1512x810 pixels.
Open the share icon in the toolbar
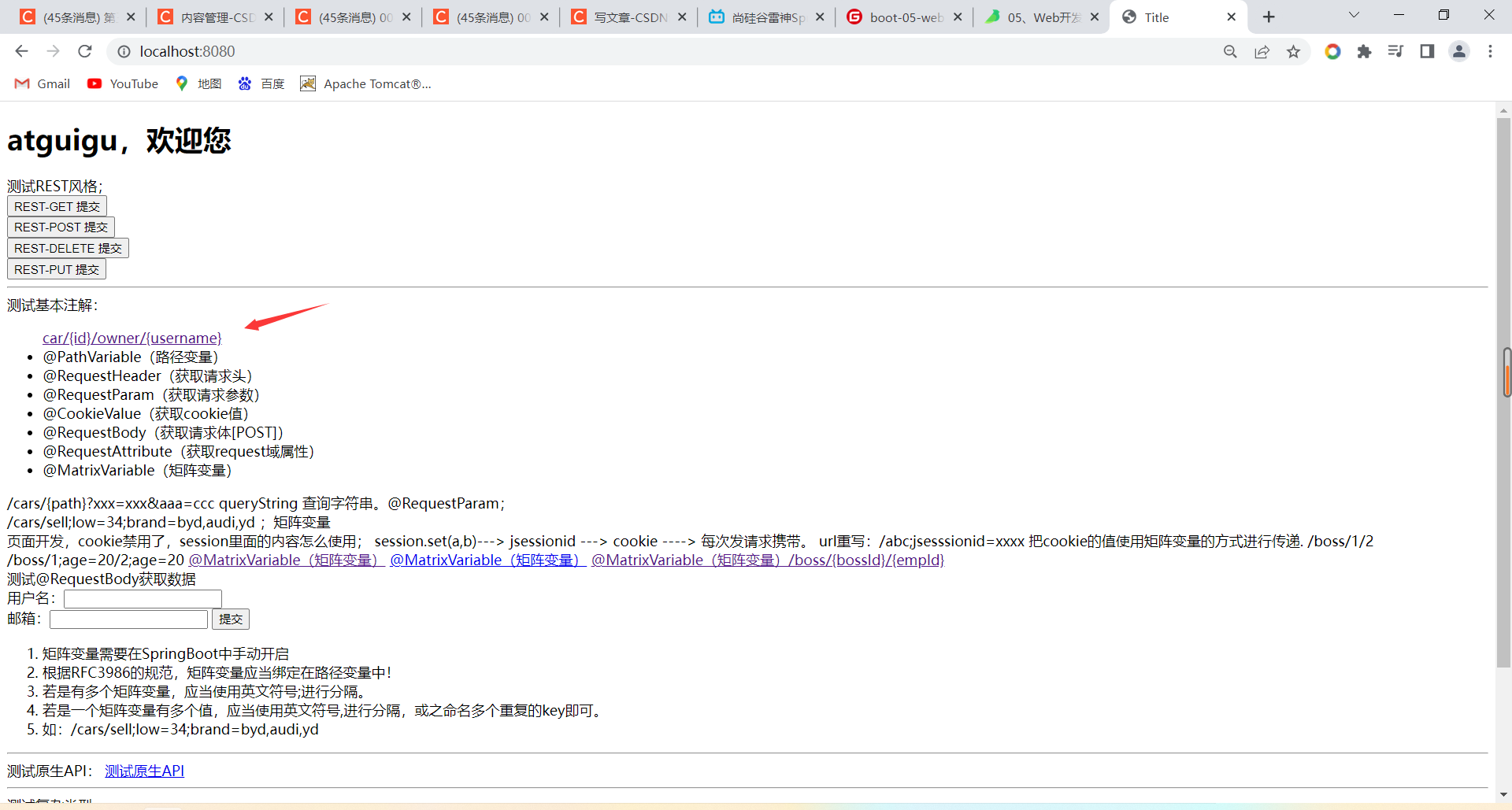click(x=1262, y=51)
